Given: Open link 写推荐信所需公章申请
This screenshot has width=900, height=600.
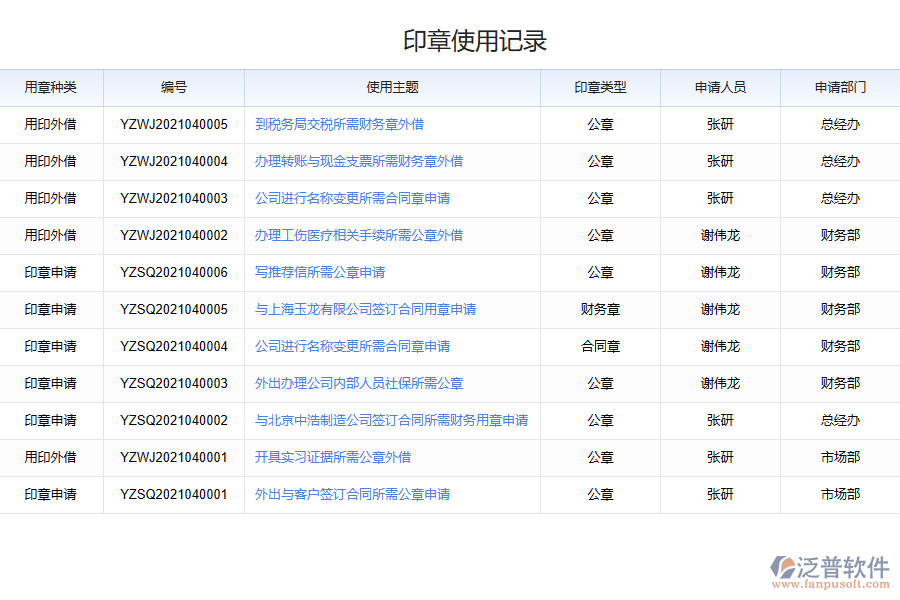Looking at the screenshot, I should click(320, 272).
